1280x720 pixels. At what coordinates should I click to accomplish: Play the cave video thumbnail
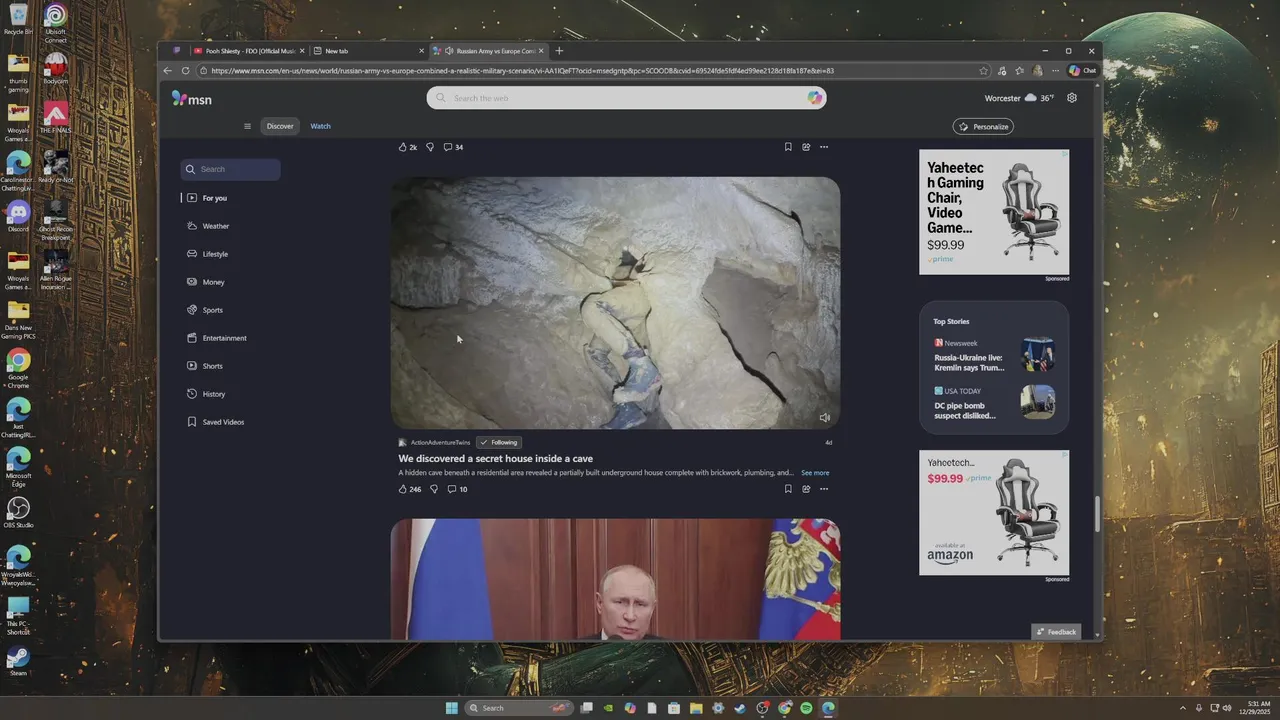tap(615, 303)
